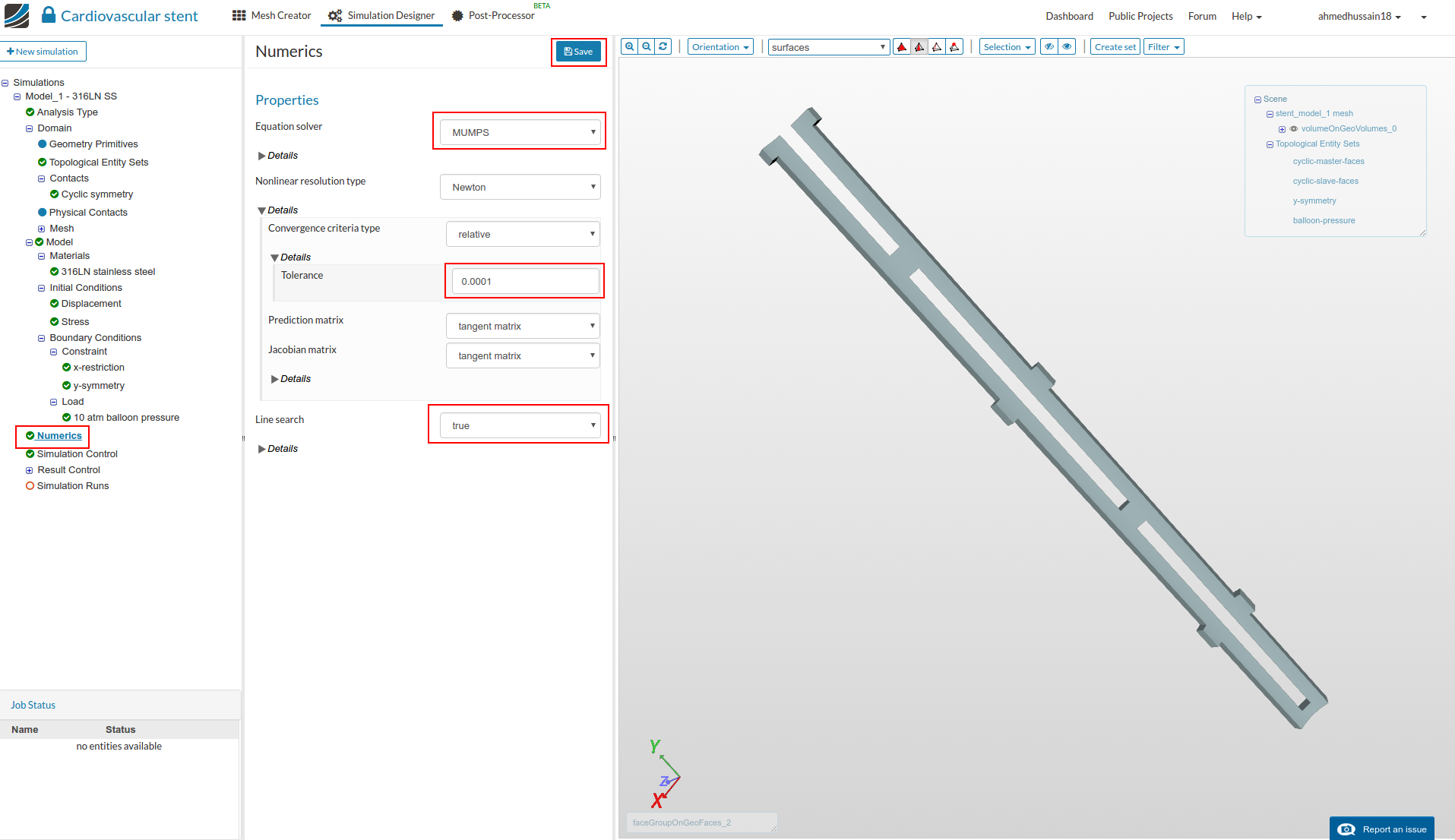Toggle visibility of volumeOnGeoVolumes_0
The height and width of the screenshot is (840, 1455).
1294,129
